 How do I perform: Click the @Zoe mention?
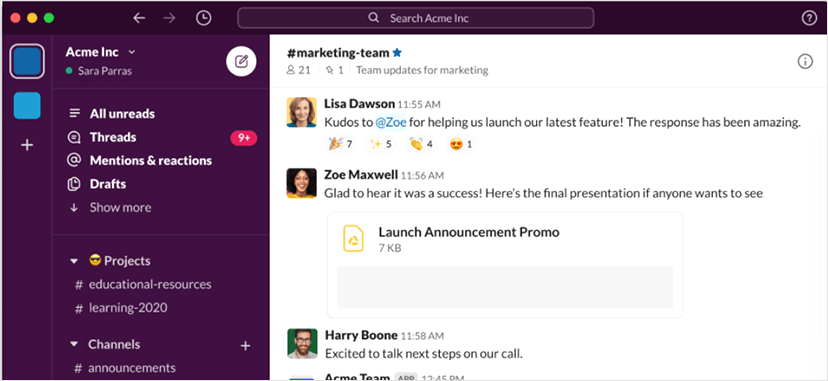point(391,122)
